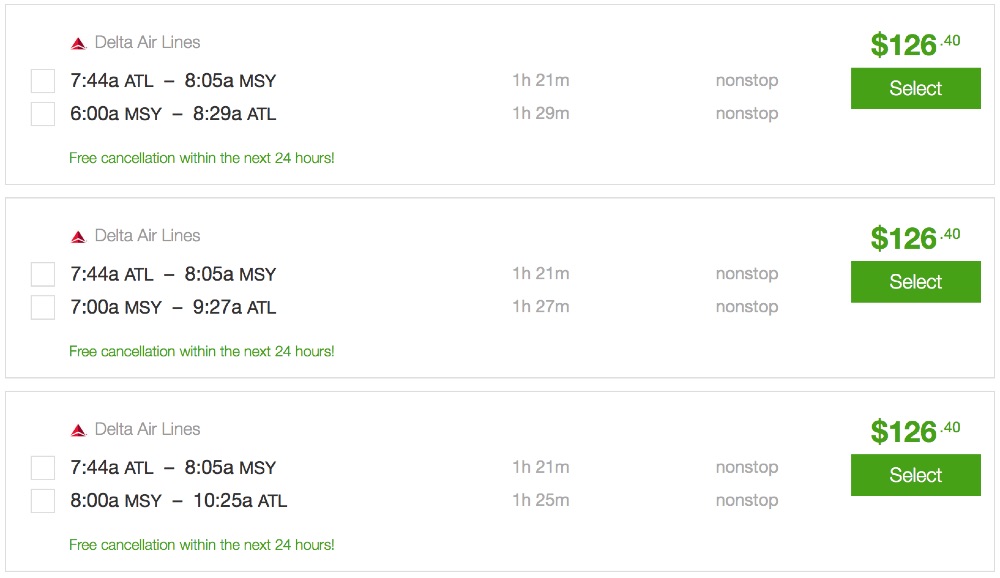This screenshot has width=1000, height=578.
Task: Select the flight returning at 7:00a
Action: [915, 282]
